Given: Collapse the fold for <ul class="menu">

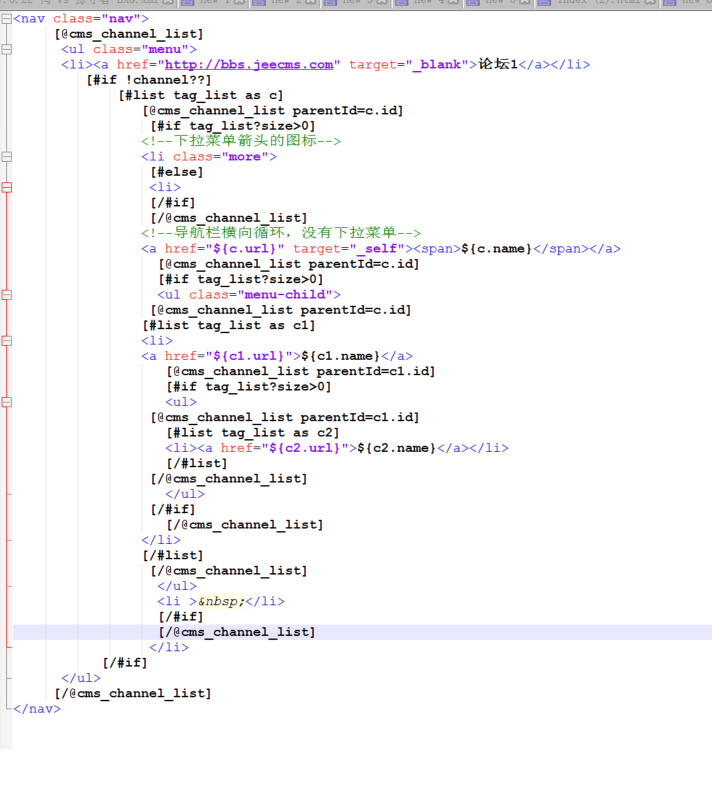Looking at the screenshot, I should (6, 49).
